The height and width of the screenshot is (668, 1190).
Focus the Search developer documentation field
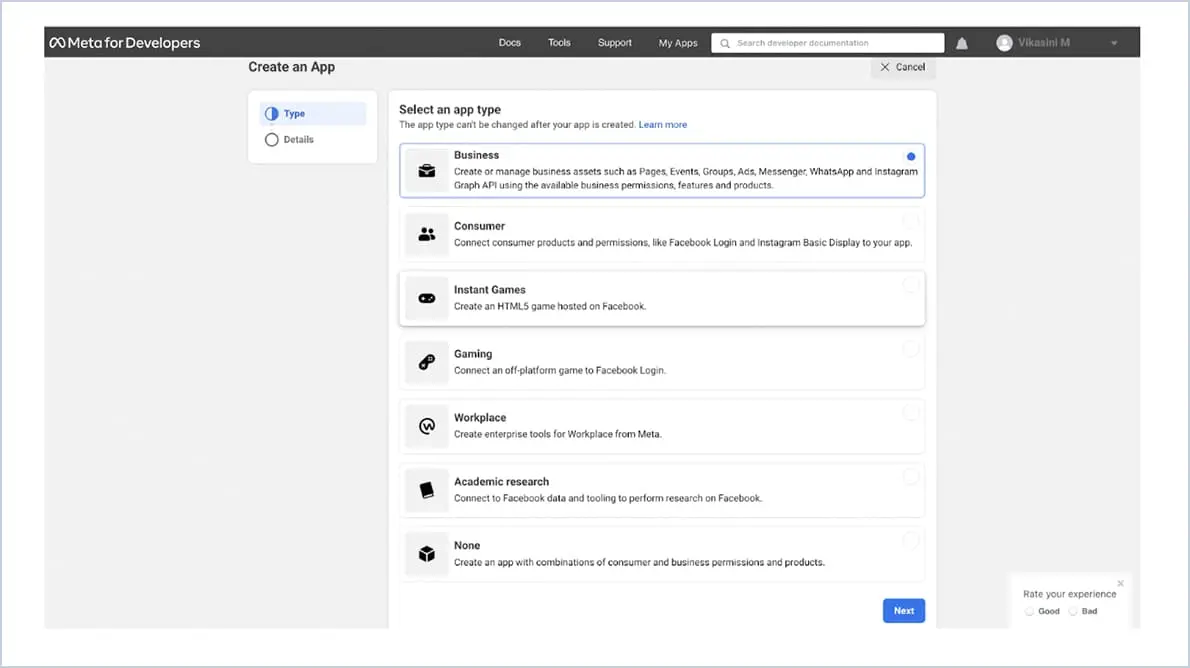point(828,43)
